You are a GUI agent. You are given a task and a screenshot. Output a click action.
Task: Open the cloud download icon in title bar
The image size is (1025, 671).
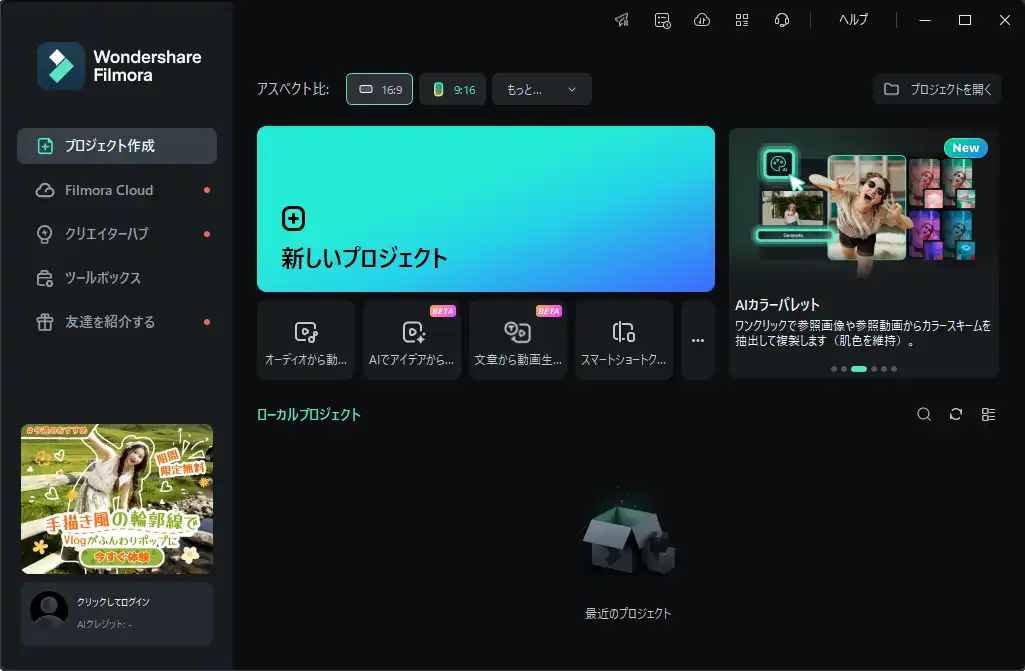tap(702, 20)
